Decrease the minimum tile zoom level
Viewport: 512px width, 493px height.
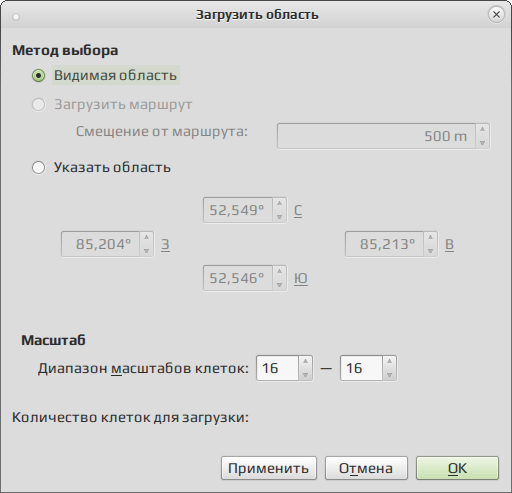(305, 374)
